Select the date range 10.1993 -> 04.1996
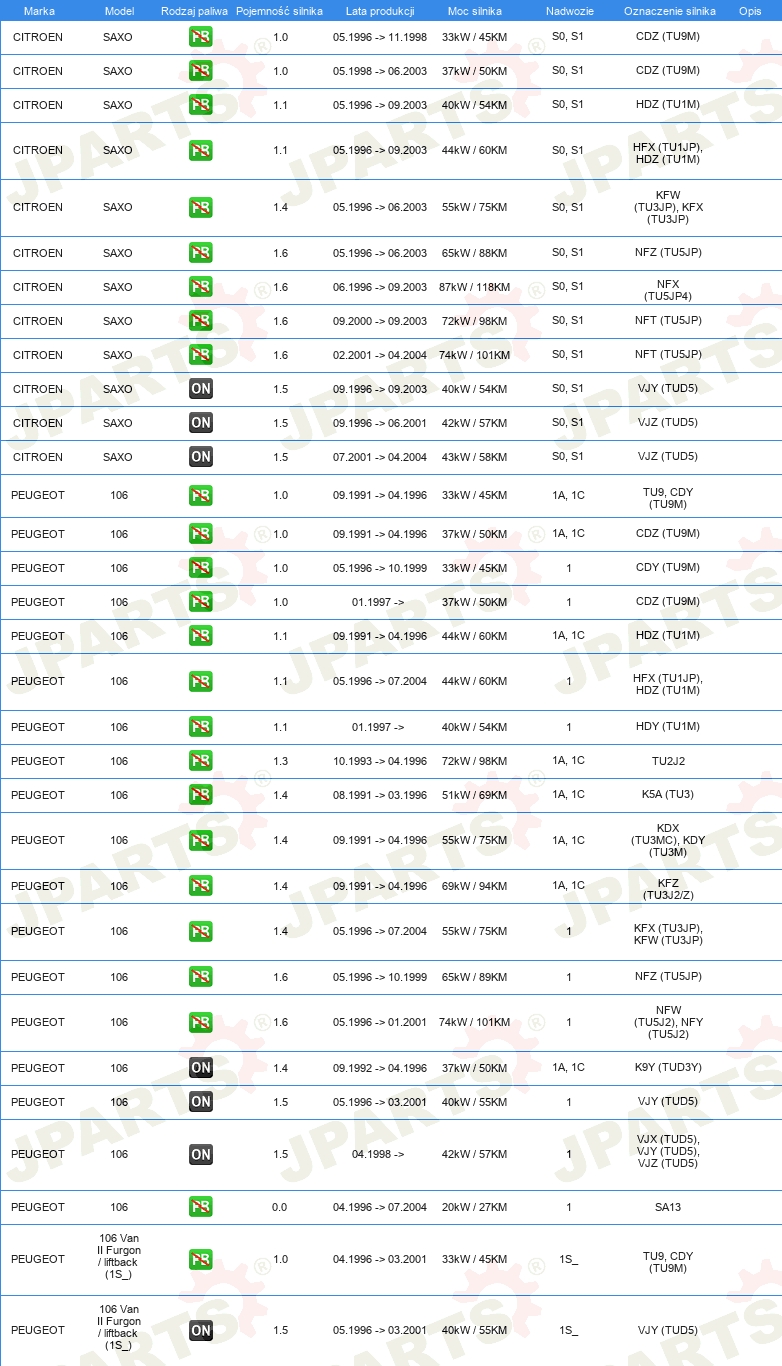 pos(380,761)
